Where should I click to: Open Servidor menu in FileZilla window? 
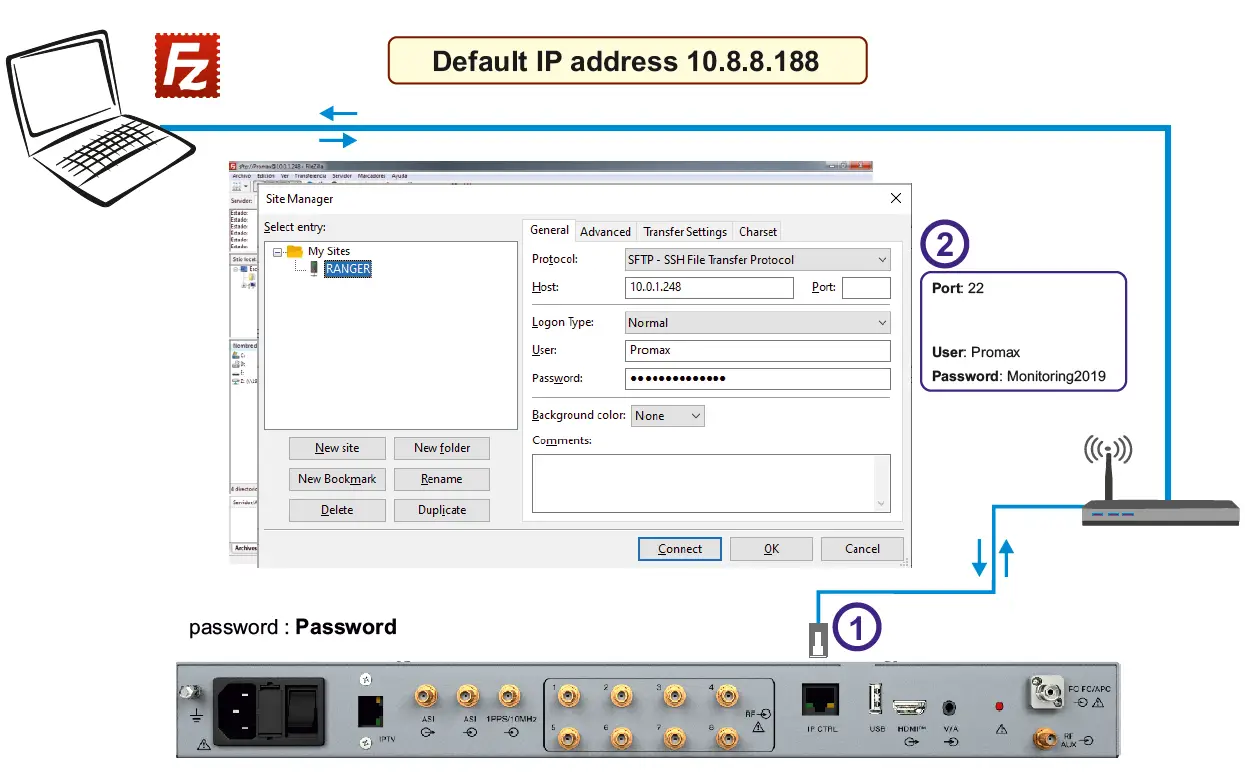342,176
